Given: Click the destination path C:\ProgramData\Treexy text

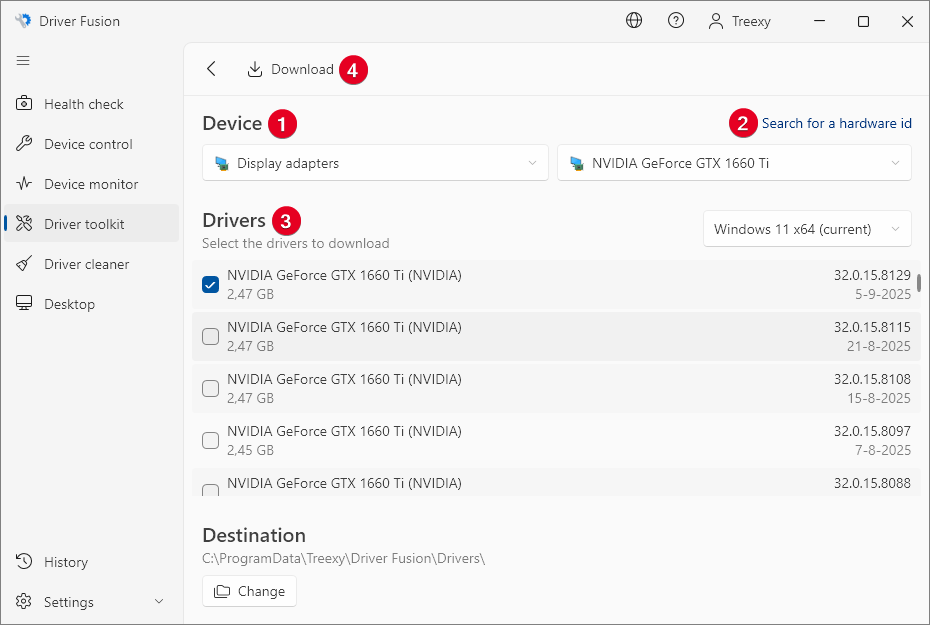Looking at the screenshot, I should [343, 559].
